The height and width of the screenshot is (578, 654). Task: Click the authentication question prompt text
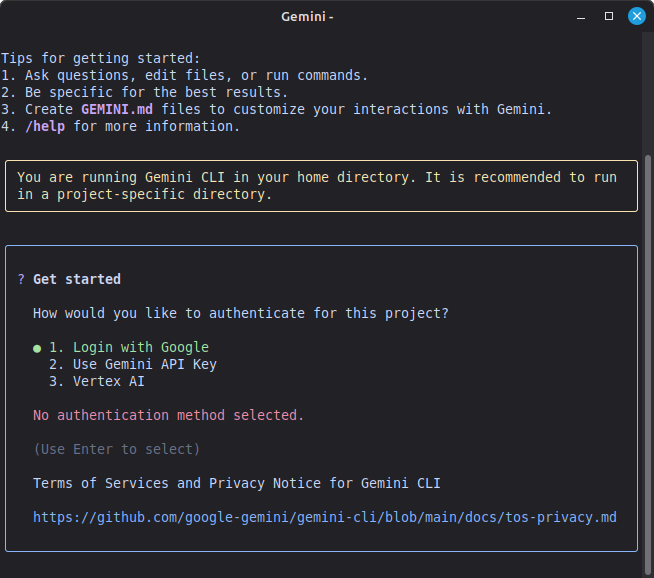pos(240,313)
